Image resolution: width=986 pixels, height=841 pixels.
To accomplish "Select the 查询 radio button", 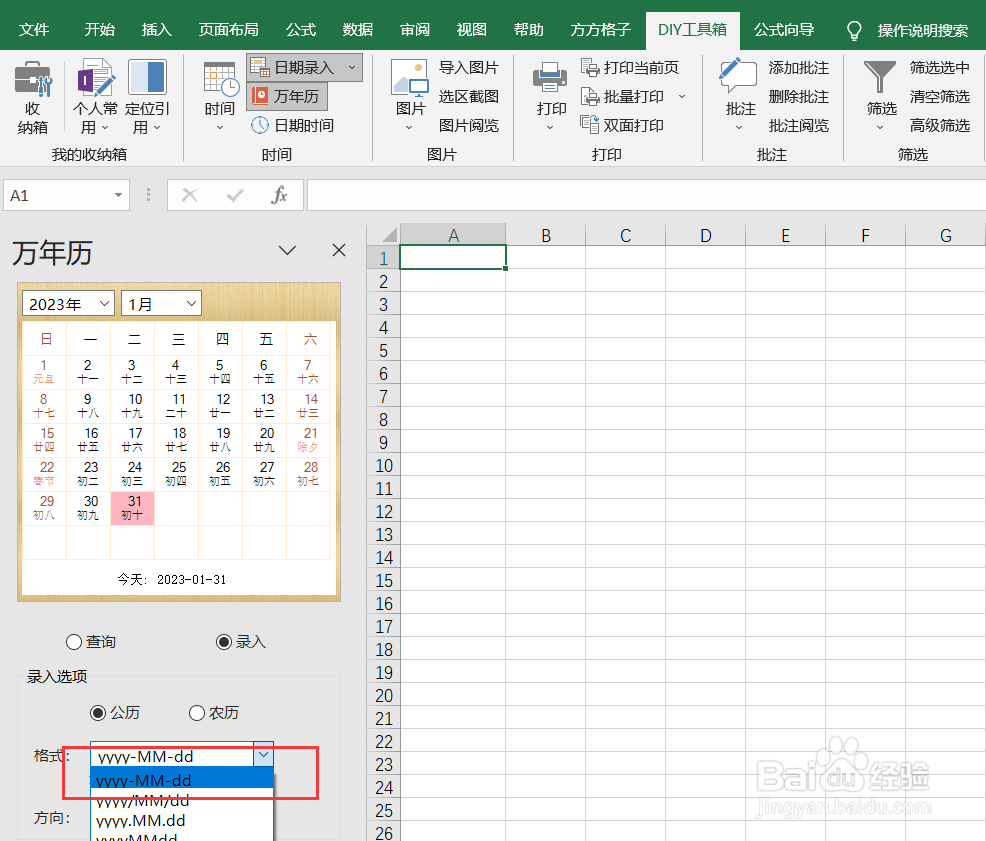I will [74, 642].
